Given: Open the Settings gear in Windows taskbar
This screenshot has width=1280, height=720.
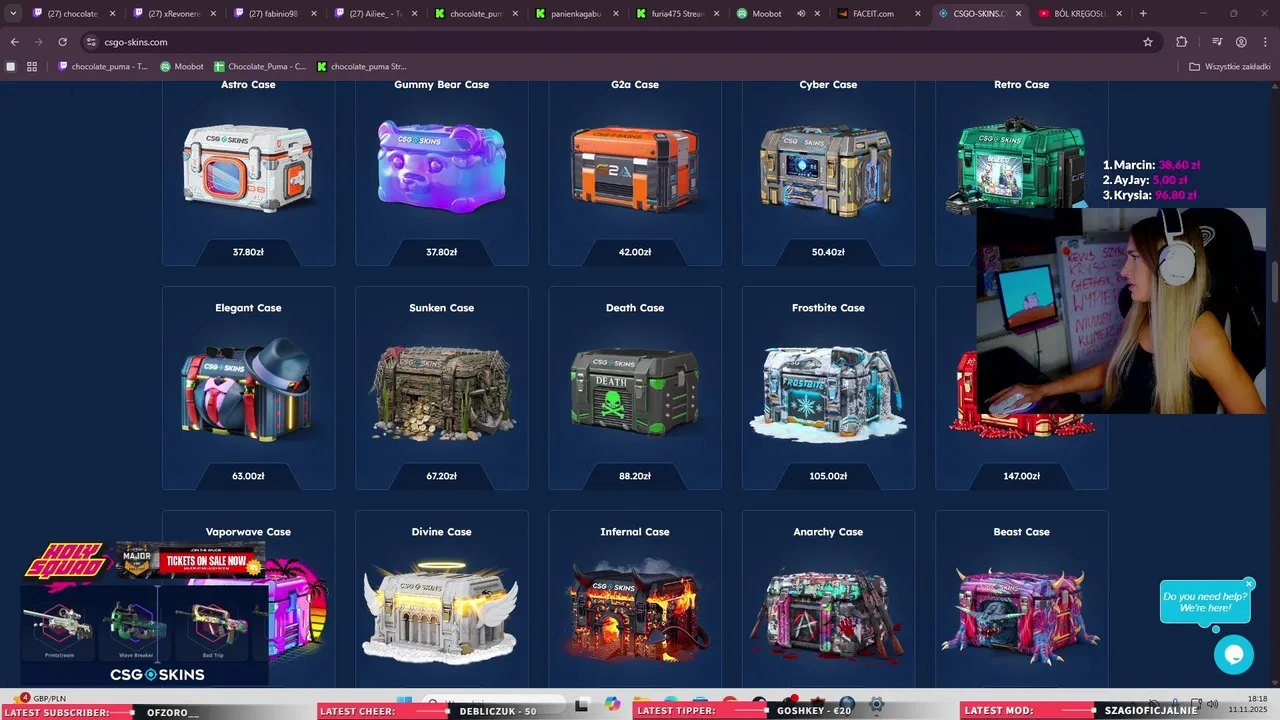Looking at the screenshot, I should 877,705.
